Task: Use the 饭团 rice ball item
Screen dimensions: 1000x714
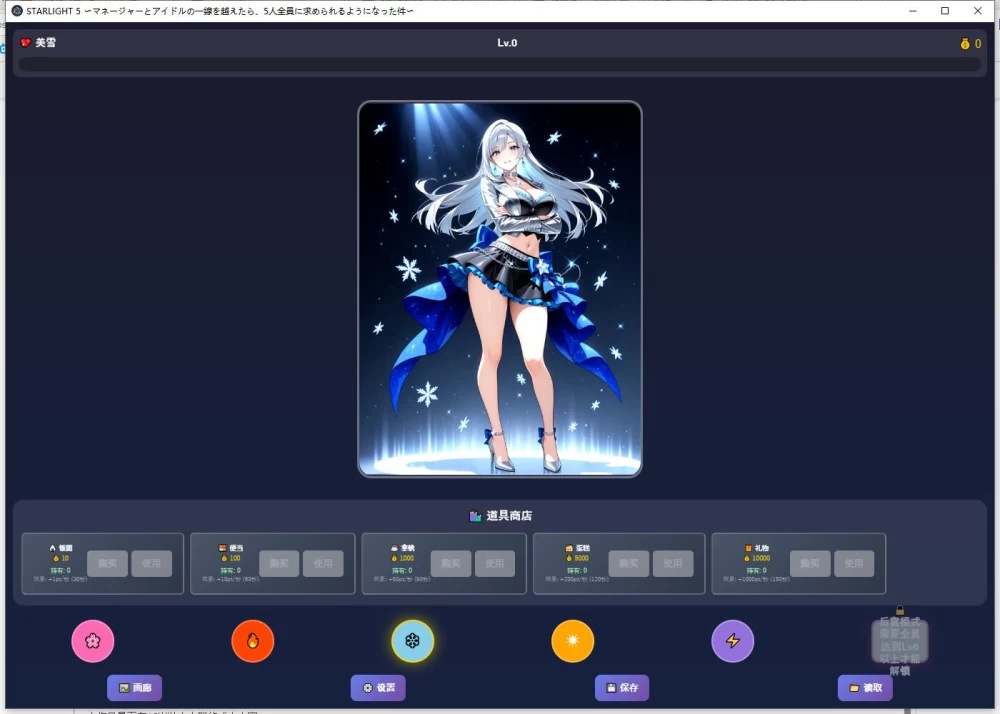Action: coord(152,564)
